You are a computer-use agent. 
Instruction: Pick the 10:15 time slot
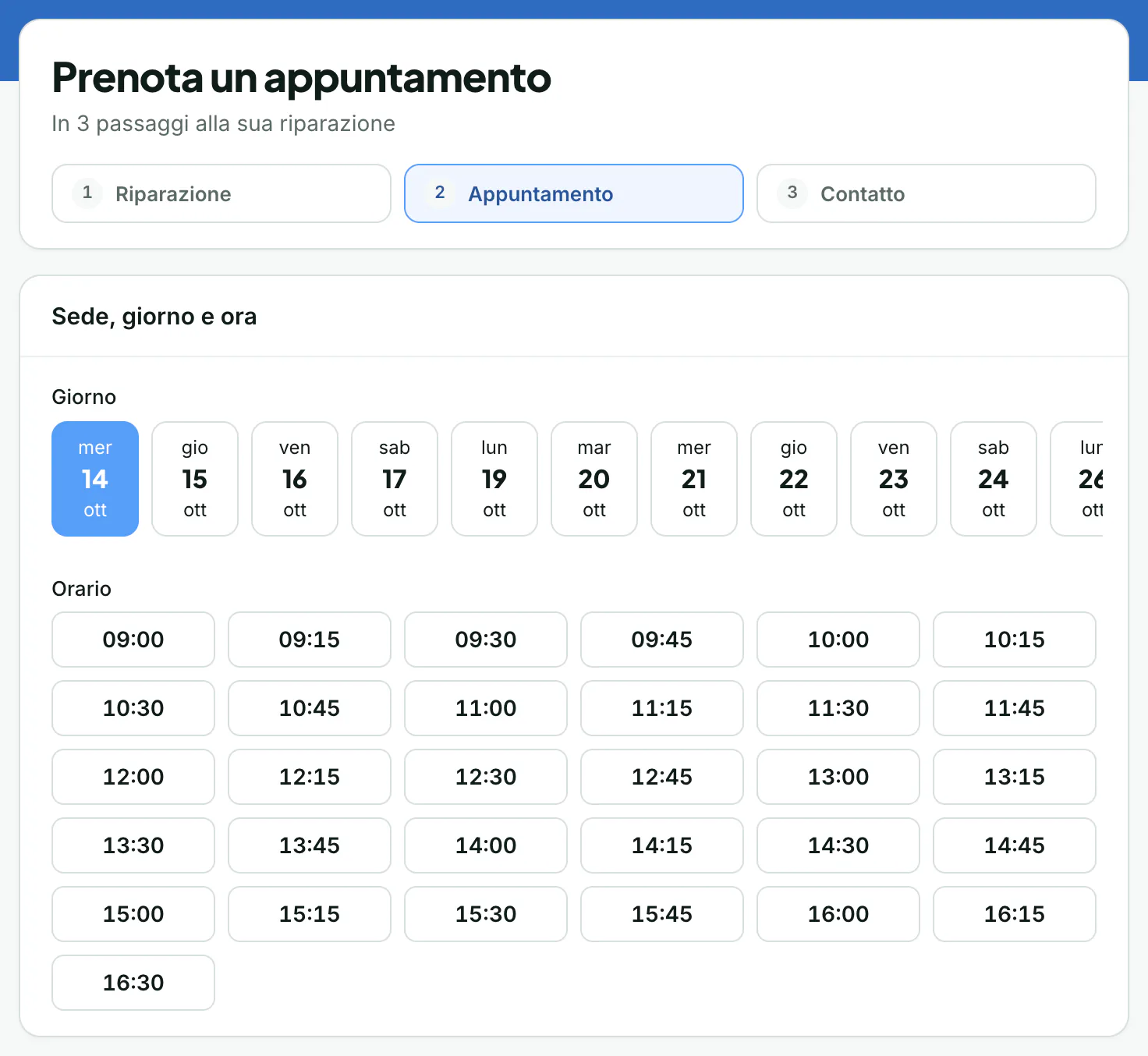tap(1015, 640)
